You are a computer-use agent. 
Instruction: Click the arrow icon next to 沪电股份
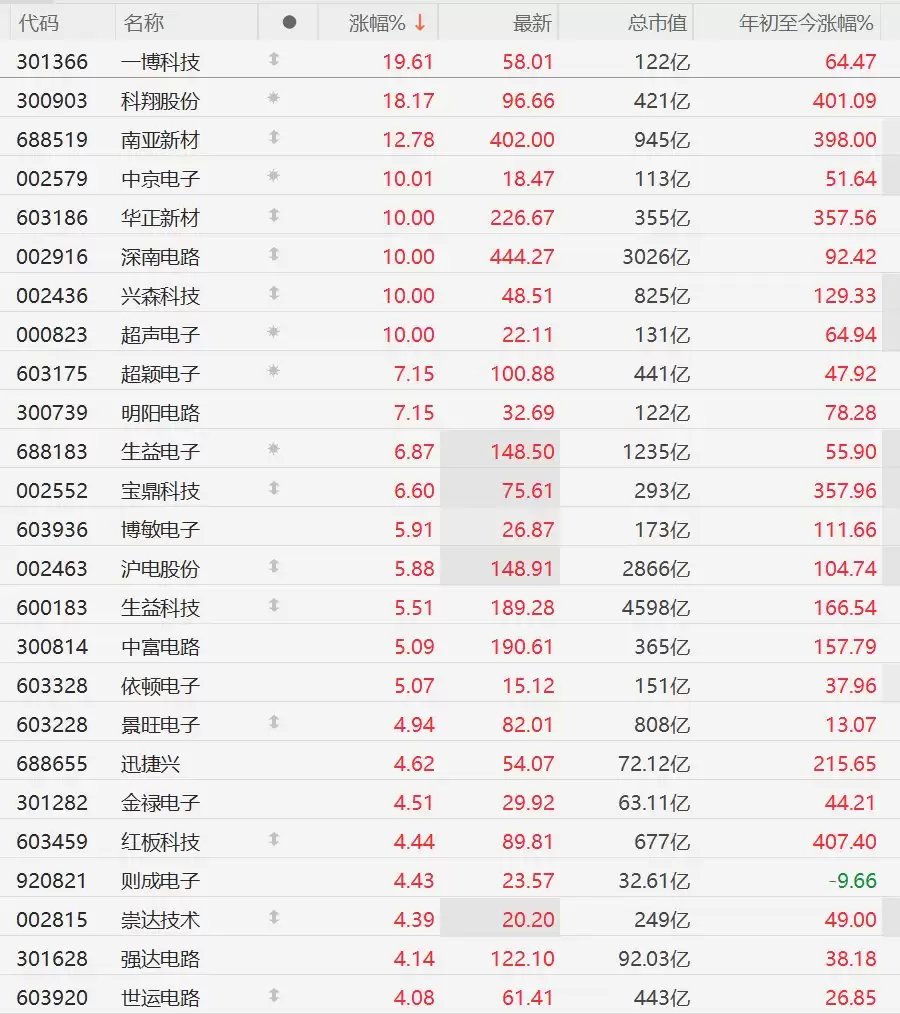[274, 566]
